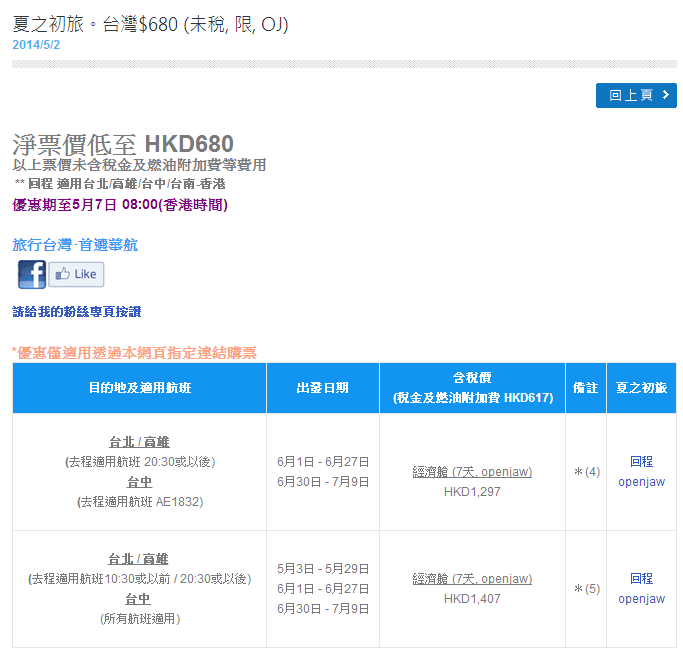
Task: Select 台中 with 所有航班適用 note
Action: tap(139, 599)
